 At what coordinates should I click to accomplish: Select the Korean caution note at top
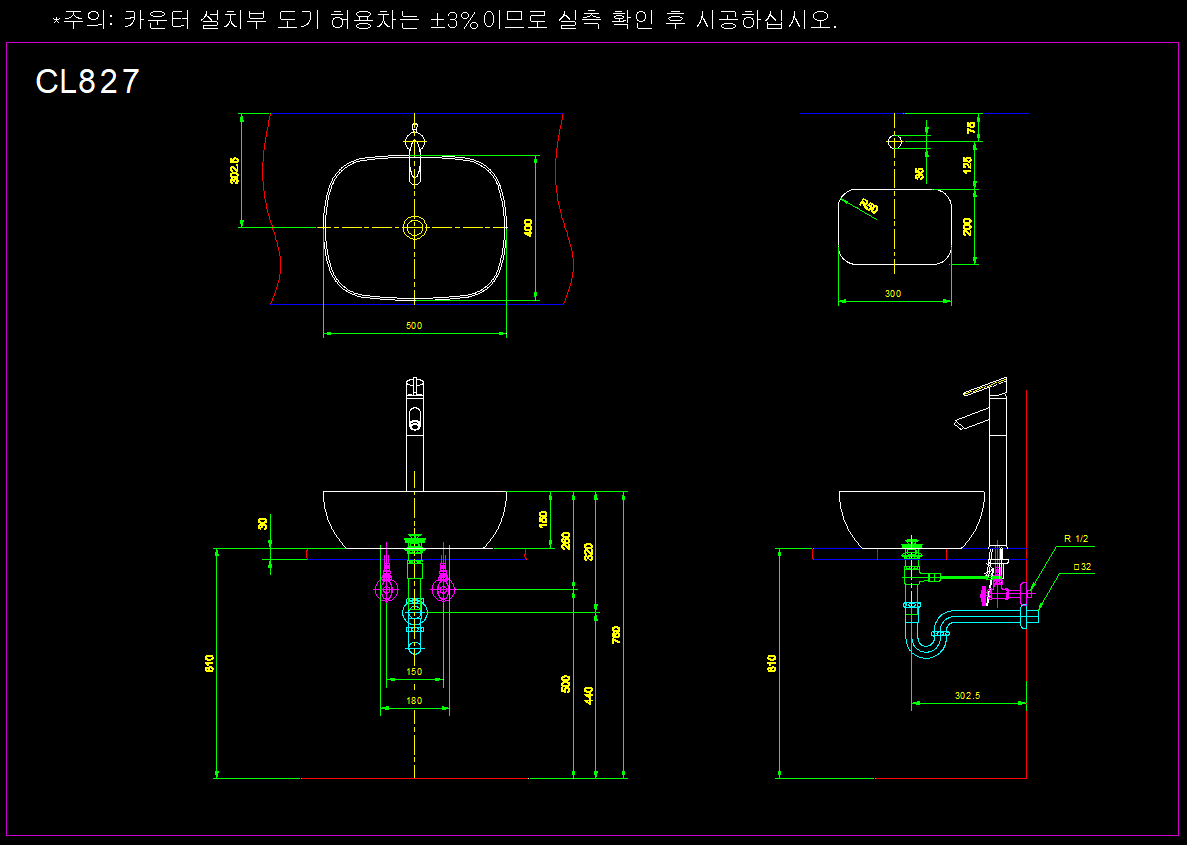[444, 20]
